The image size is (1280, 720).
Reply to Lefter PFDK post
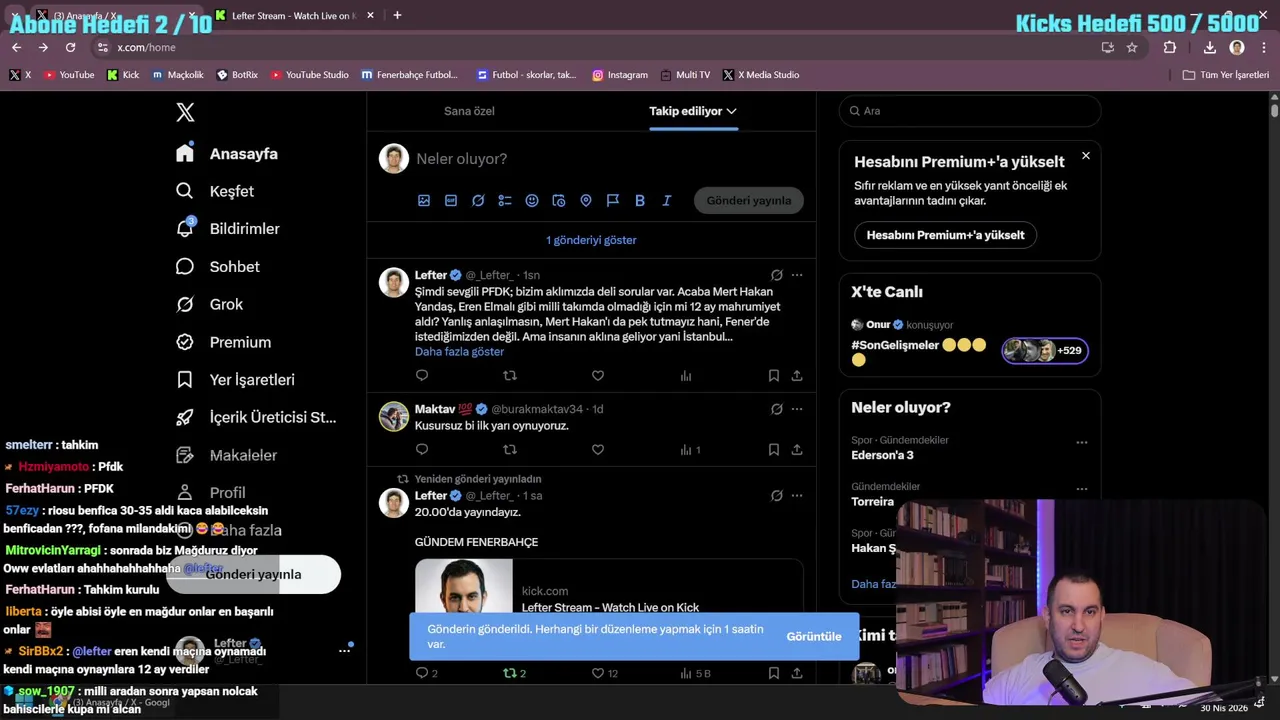[422, 376]
